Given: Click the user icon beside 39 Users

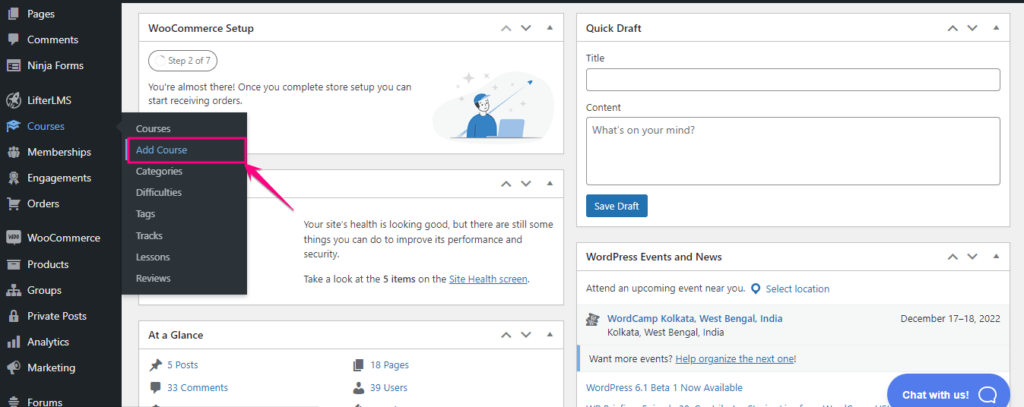Looking at the screenshot, I should pyautogui.click(x=359, y=387).
